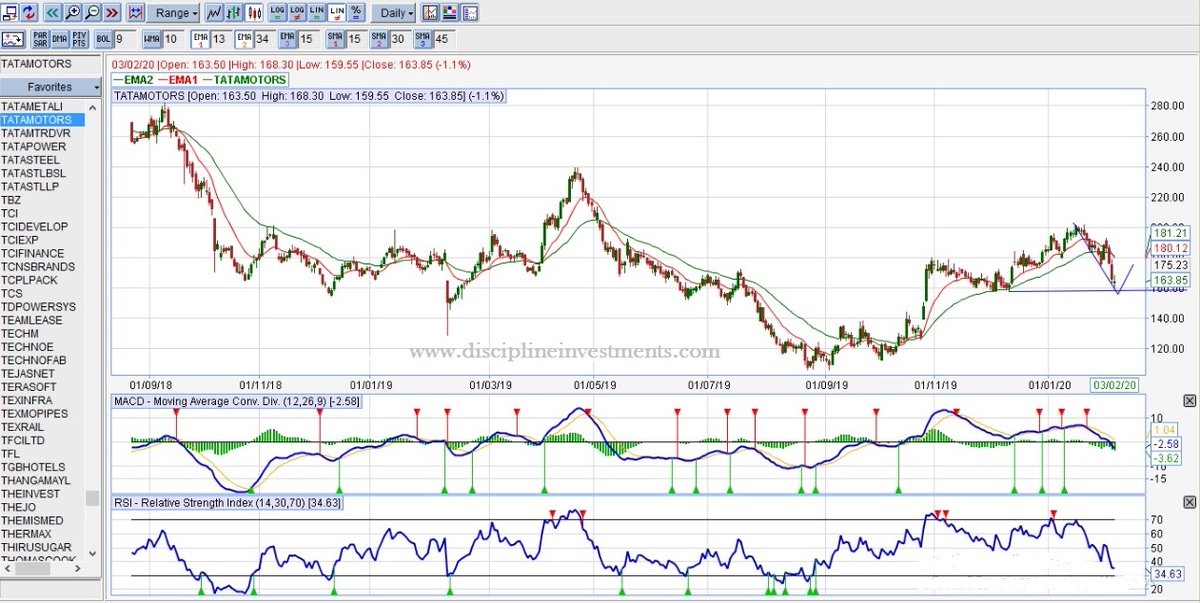Screen dimensions: 1200x603
Task: Click the last chart panel icon in the top row
Action: click(x=469, y=13)
